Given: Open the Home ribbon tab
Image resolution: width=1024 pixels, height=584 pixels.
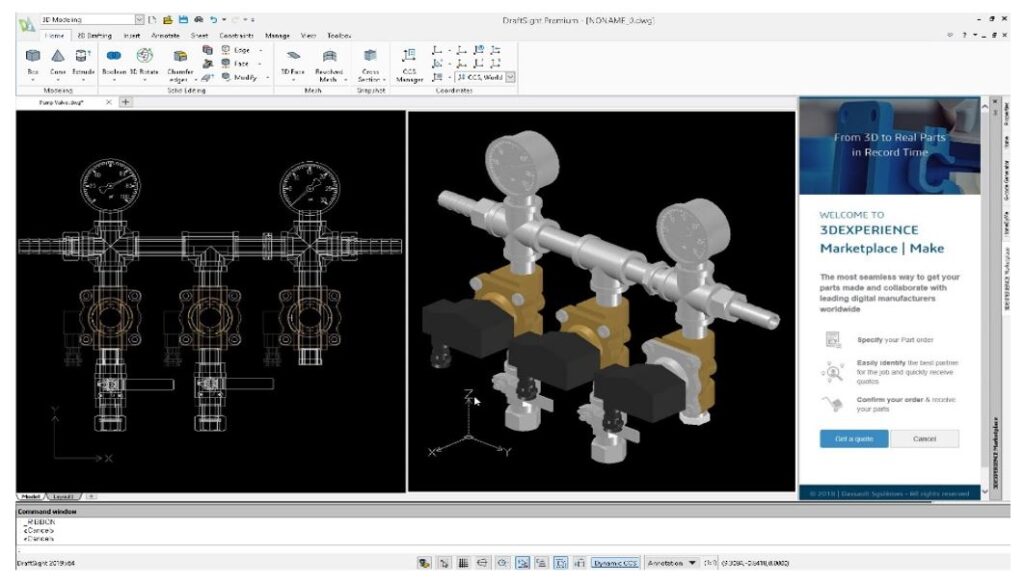Looking at the screenshot, I should pyautogui.click(x=54, y=35).
